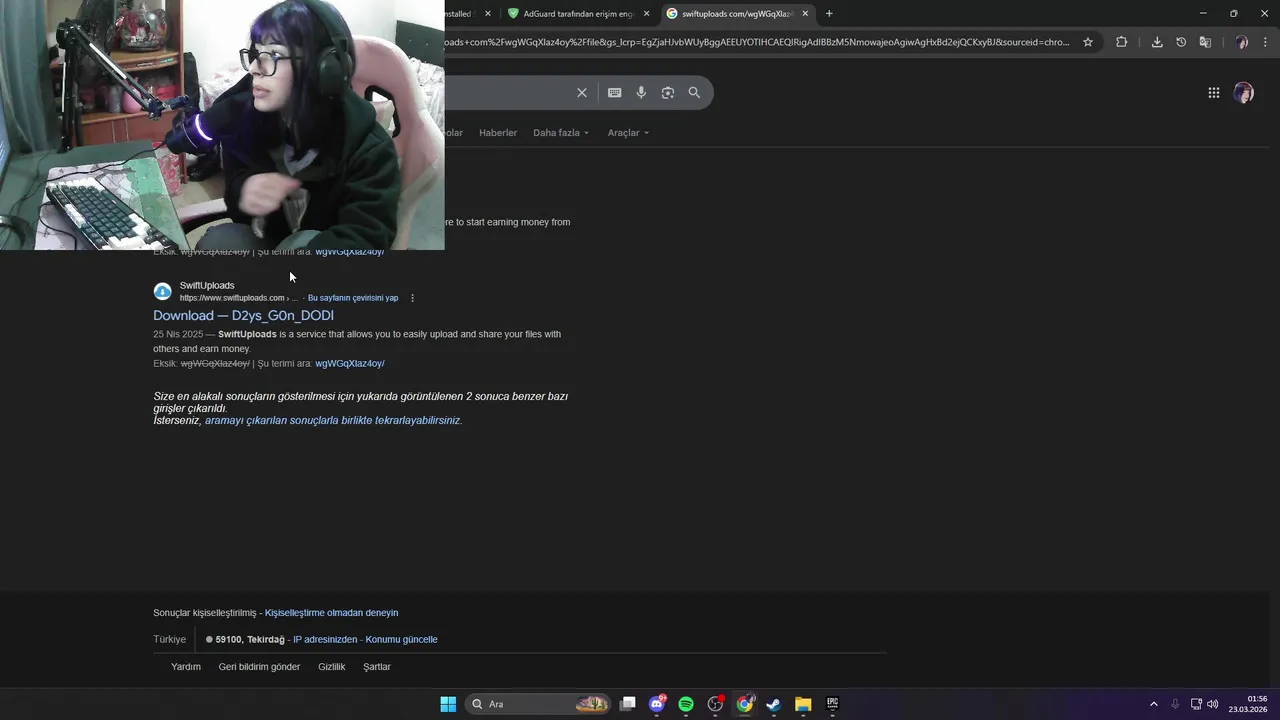
Task: Open Discord from the taskbar
Action: pos(657,704)
